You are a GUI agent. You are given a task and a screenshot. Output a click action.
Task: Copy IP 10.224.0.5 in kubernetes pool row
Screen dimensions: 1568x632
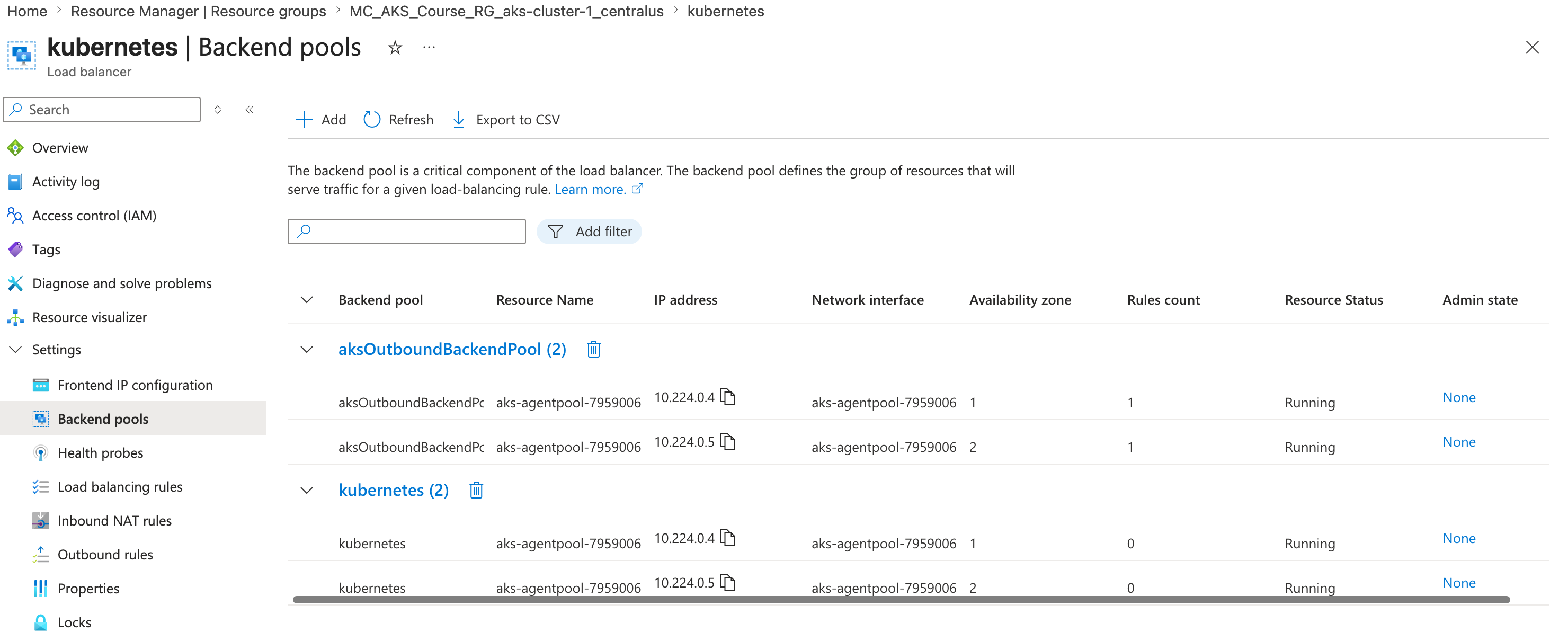click(728, 582)
